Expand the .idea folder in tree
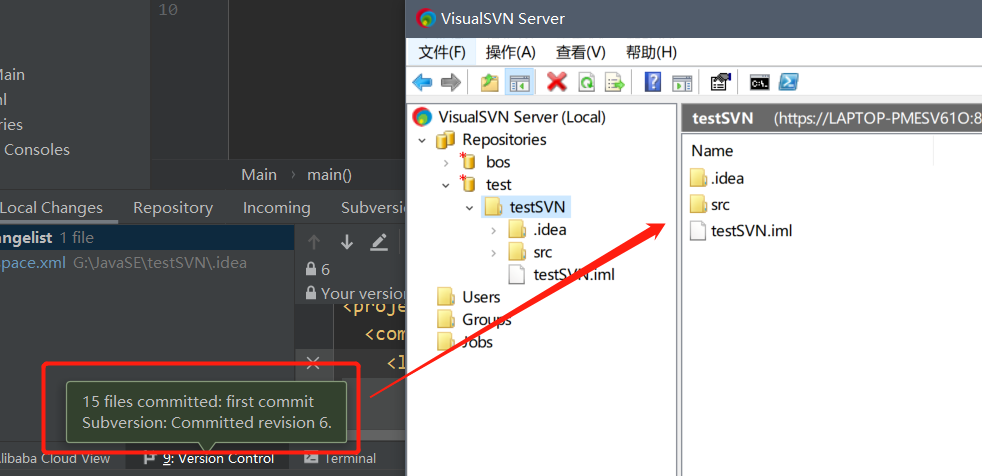 [x=494, y=230]
